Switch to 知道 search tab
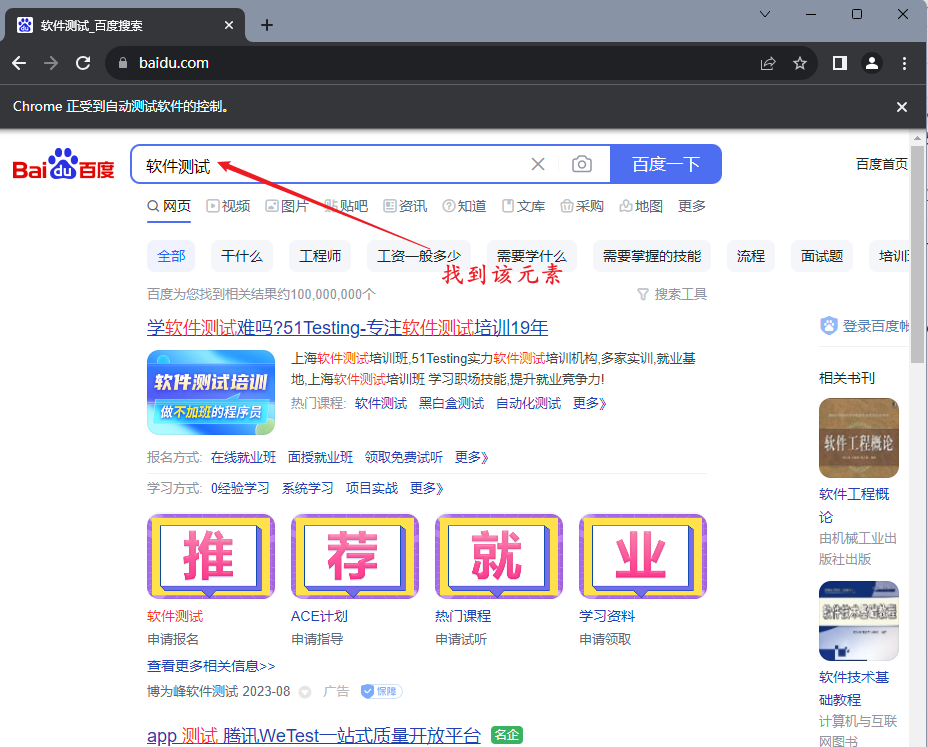Viewport: 928px width, 747px height. (465, 206)
